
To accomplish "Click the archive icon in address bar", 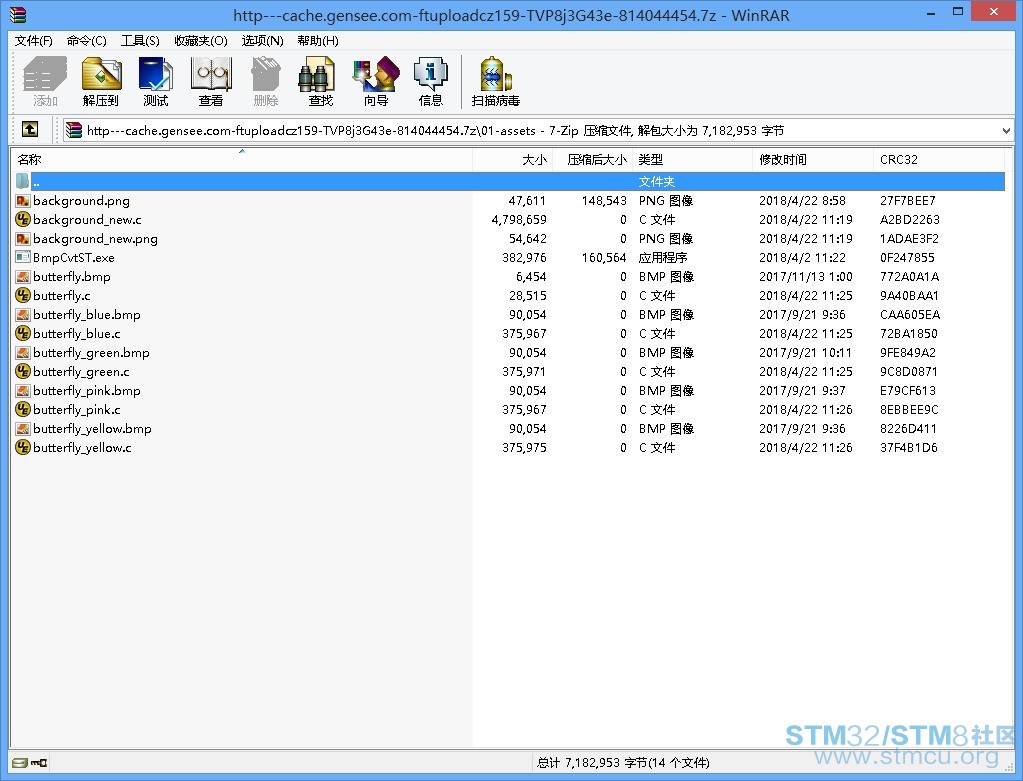I will [x=74, y=130].
